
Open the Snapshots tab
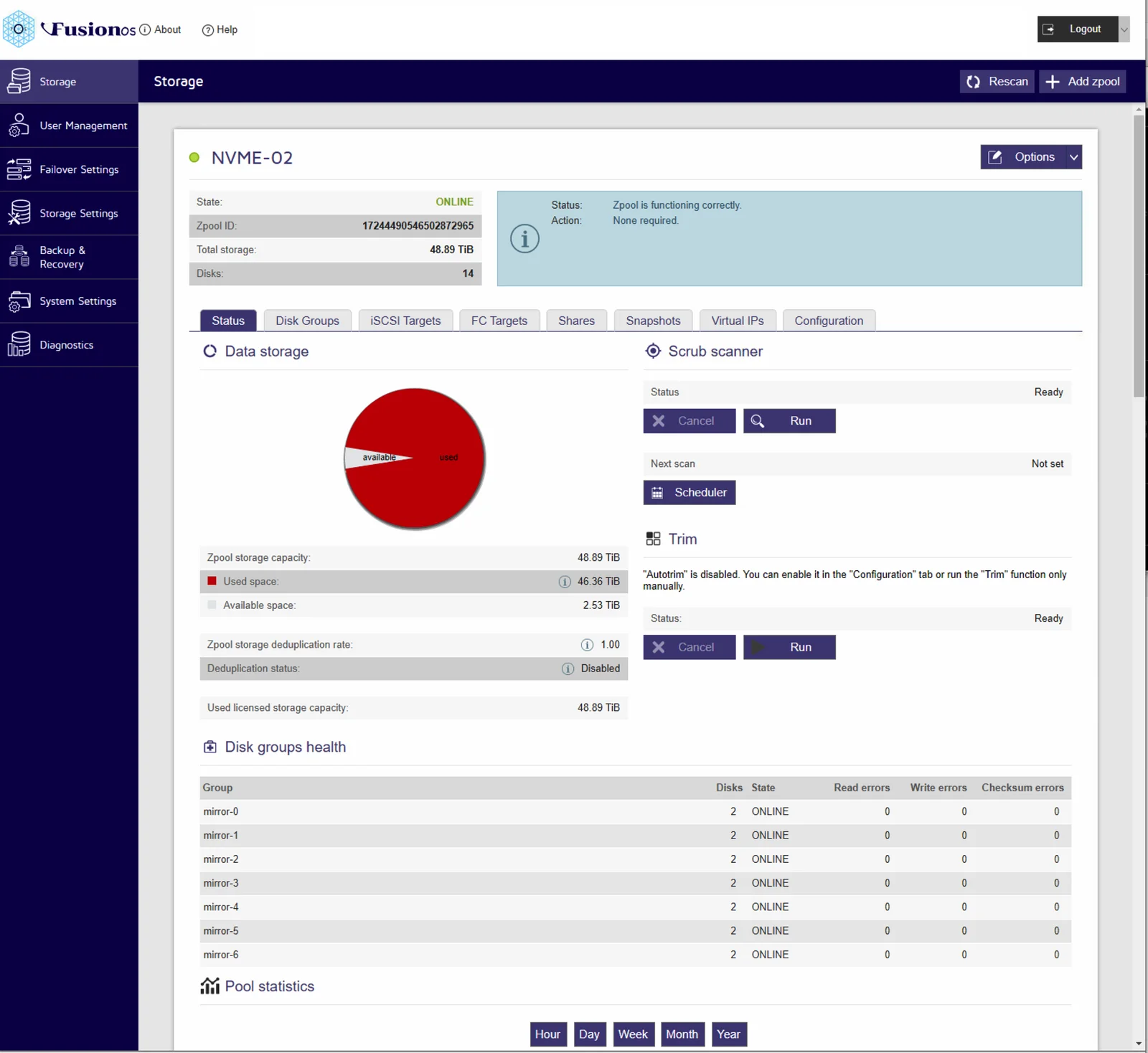click(653, 321)
